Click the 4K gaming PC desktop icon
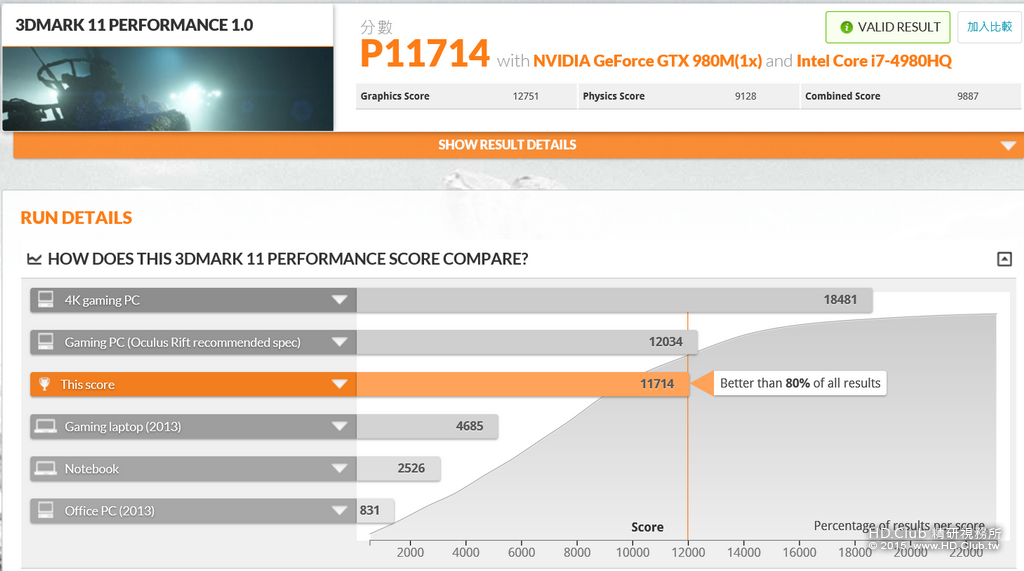This screenshot has height=571, width=1024. click(46, 300)
